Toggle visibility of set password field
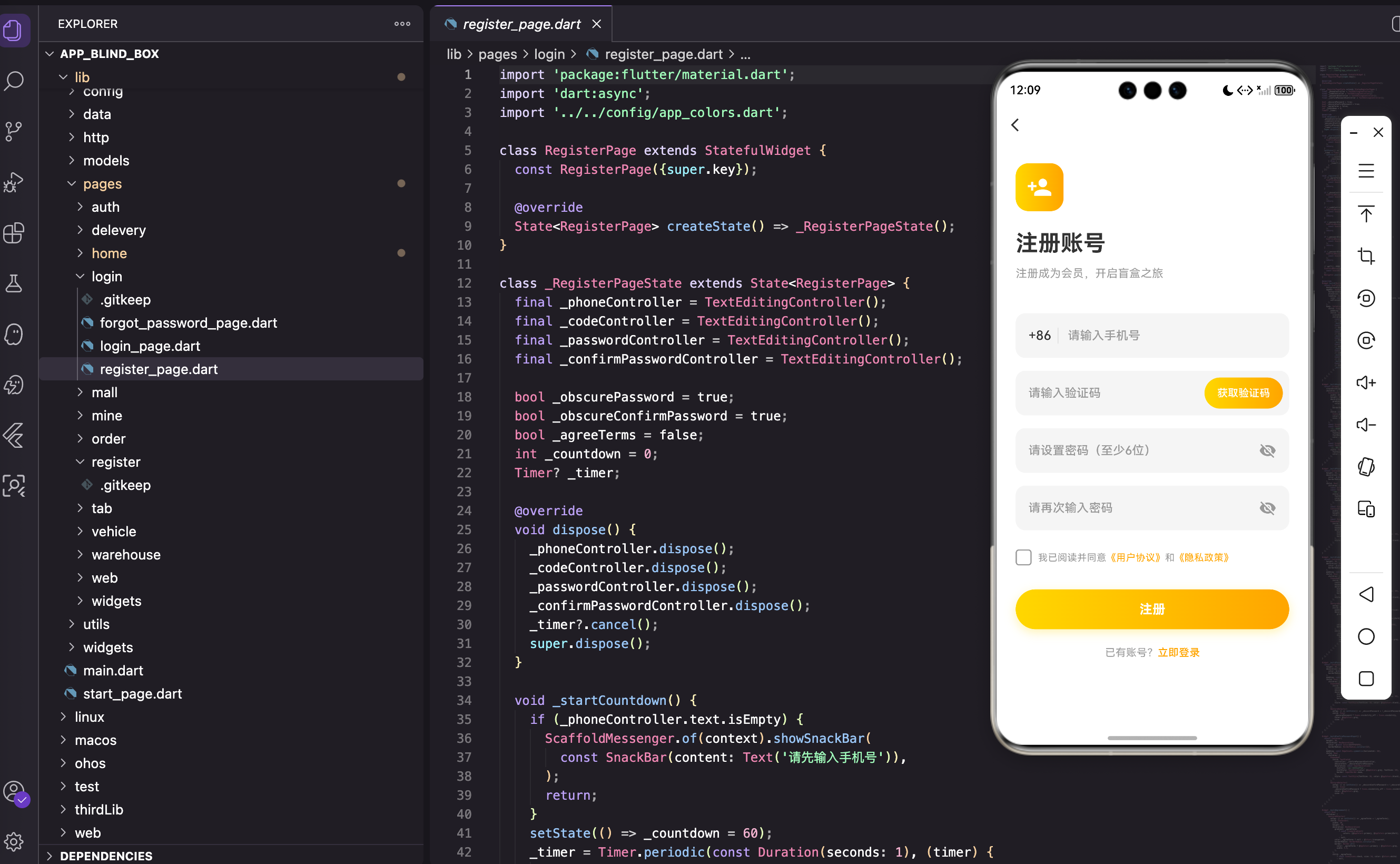The image size is (1400, 864). (1267, 450)
